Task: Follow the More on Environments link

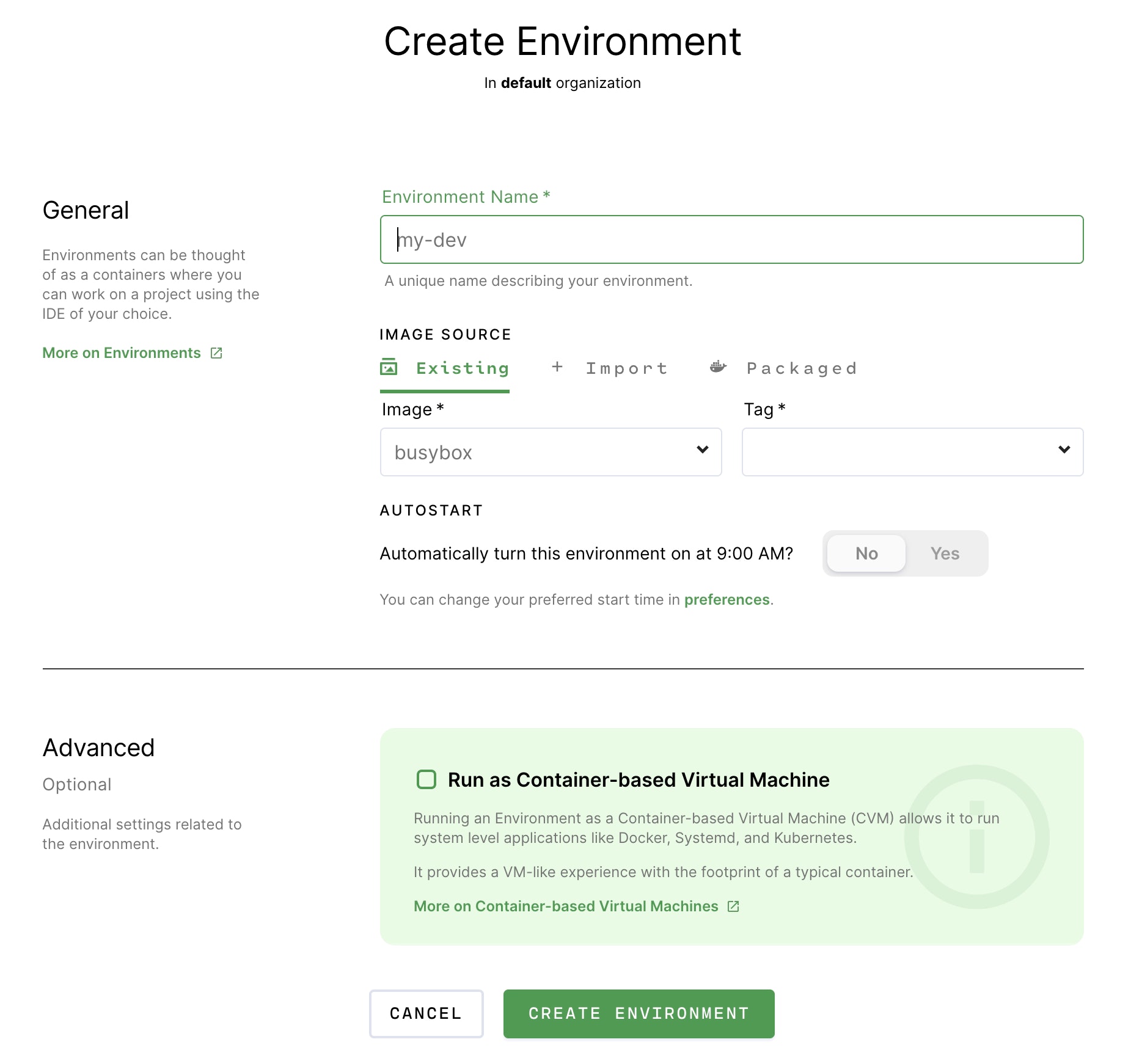Action: click(121, 352)
